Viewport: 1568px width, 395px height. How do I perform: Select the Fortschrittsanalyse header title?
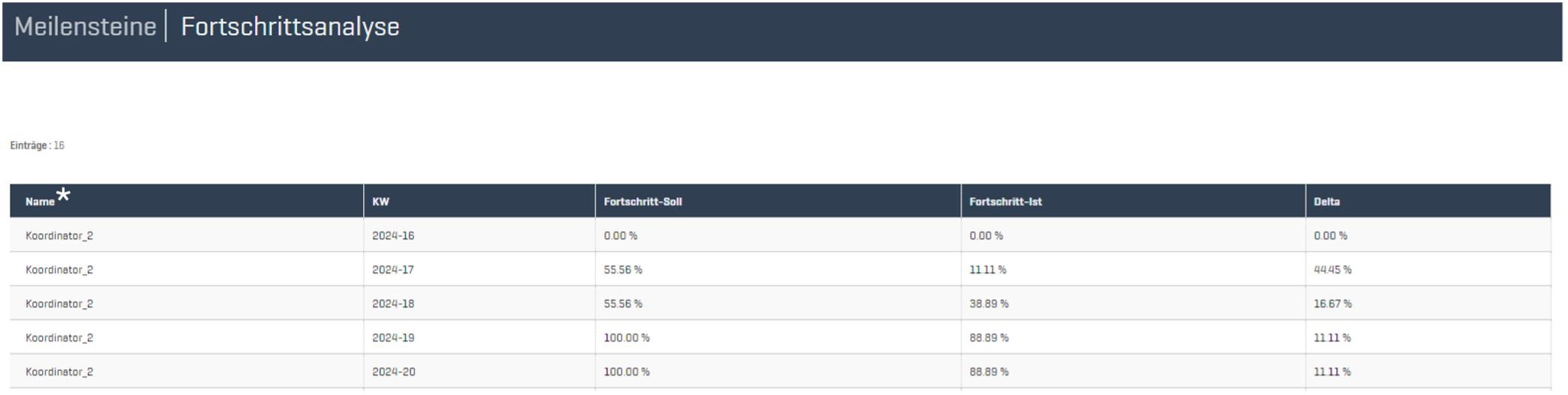[x=290, y=27]
